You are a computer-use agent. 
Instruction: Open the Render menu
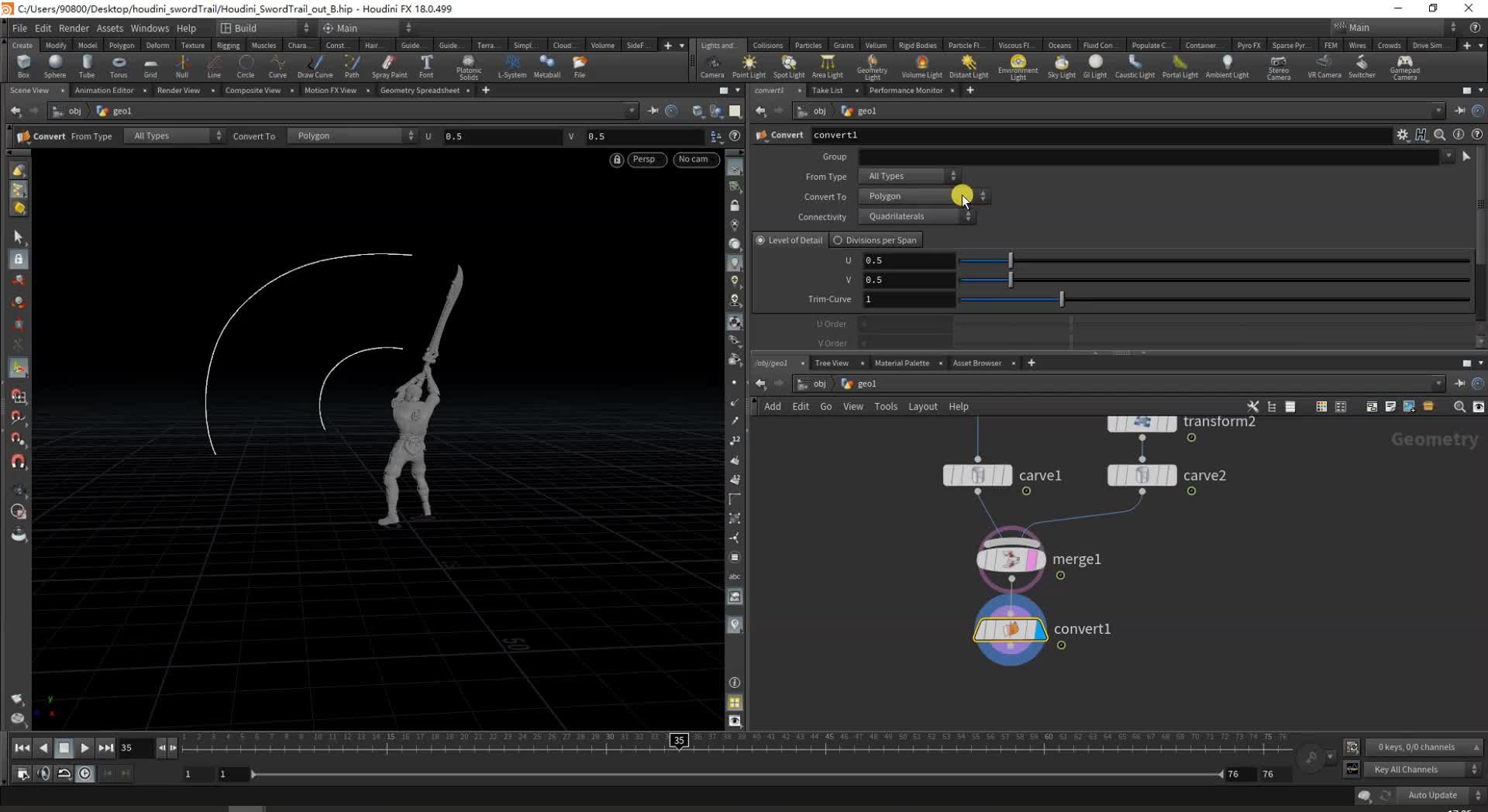click(74, 28)
